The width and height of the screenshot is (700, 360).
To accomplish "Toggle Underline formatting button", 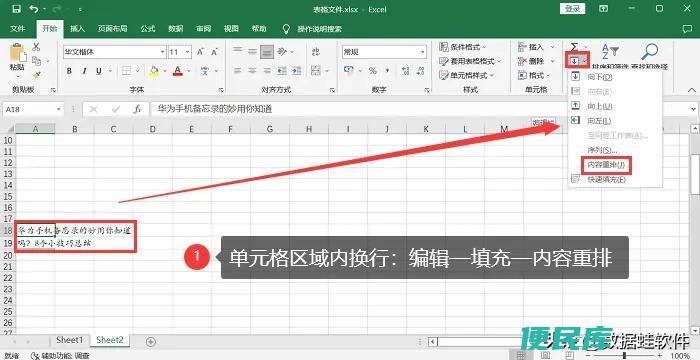I will click(99, 71).
